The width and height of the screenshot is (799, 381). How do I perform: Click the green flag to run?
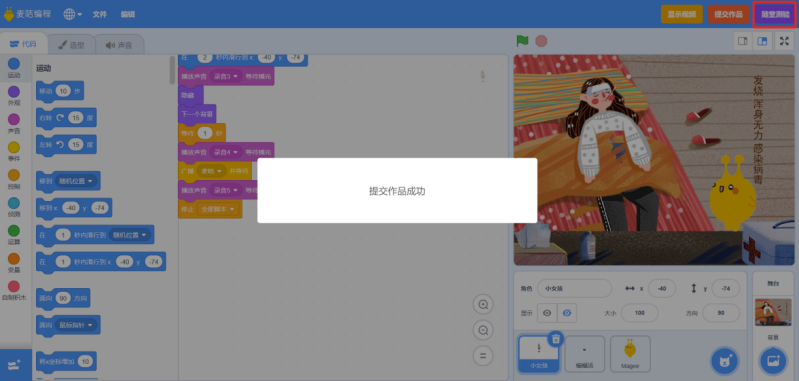click(x=522, y=41)
